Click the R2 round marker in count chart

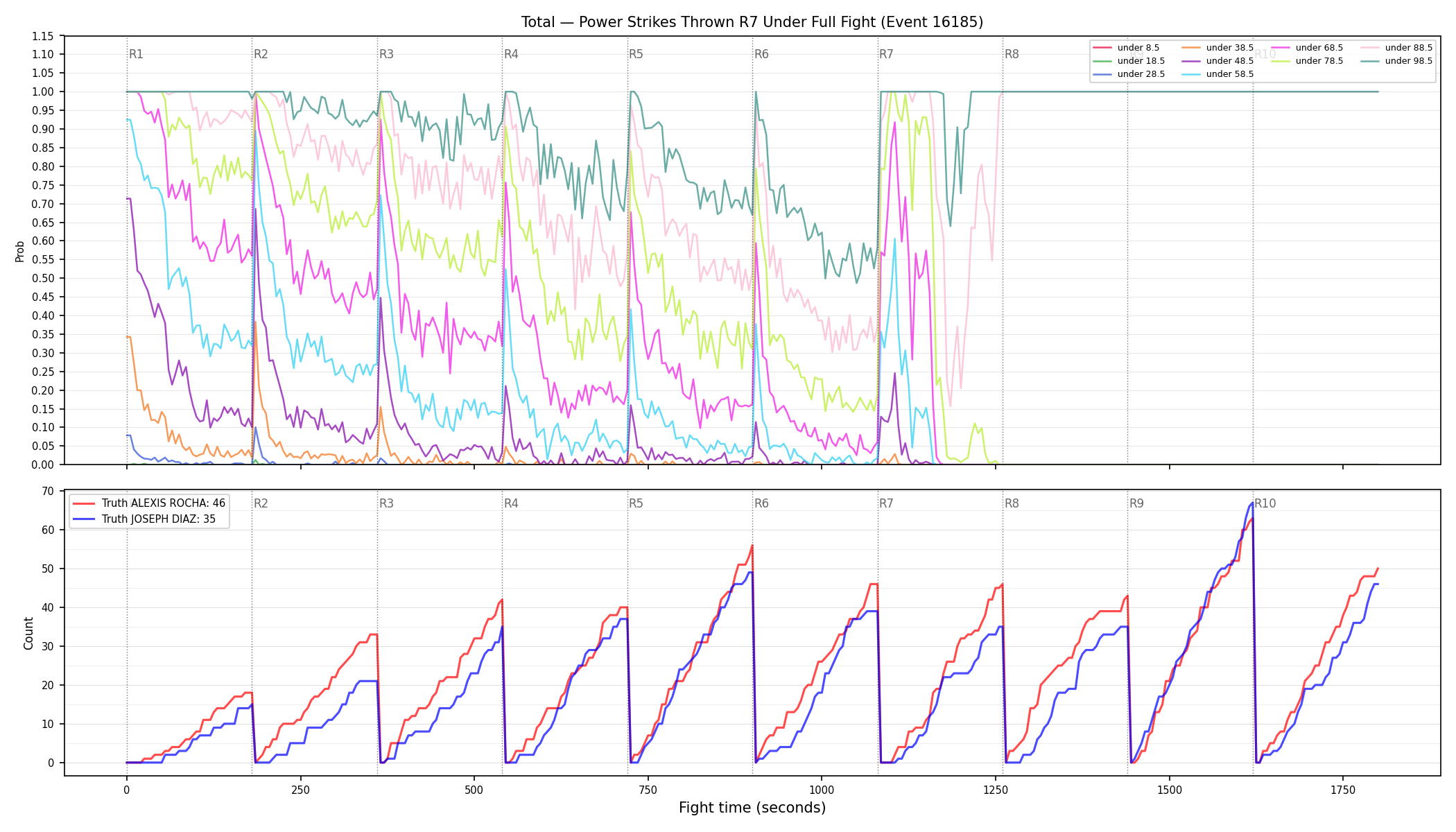(261, 503)
